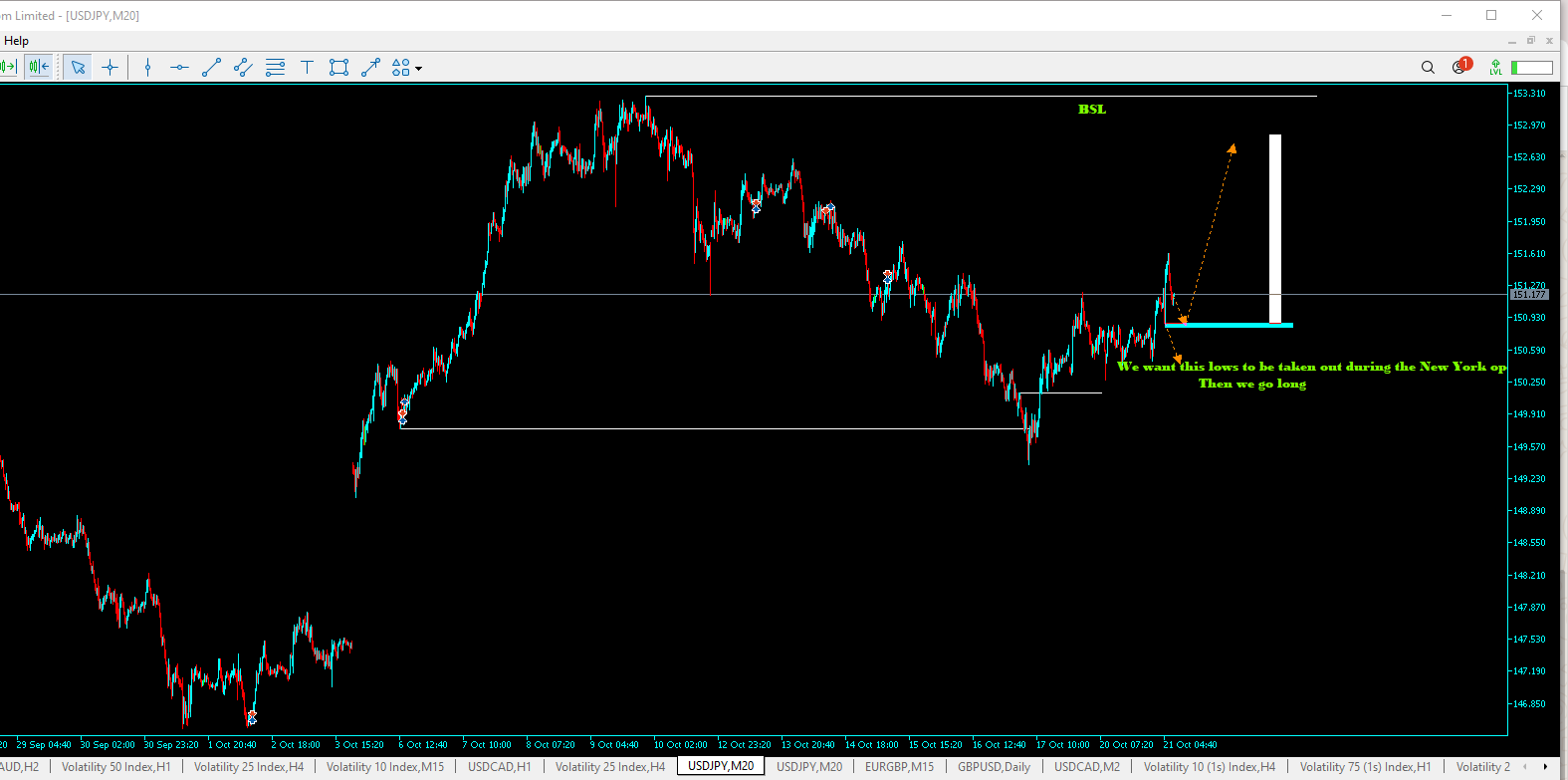Switch to the EURGBP,M15 chart tab

tap(899, 767)
